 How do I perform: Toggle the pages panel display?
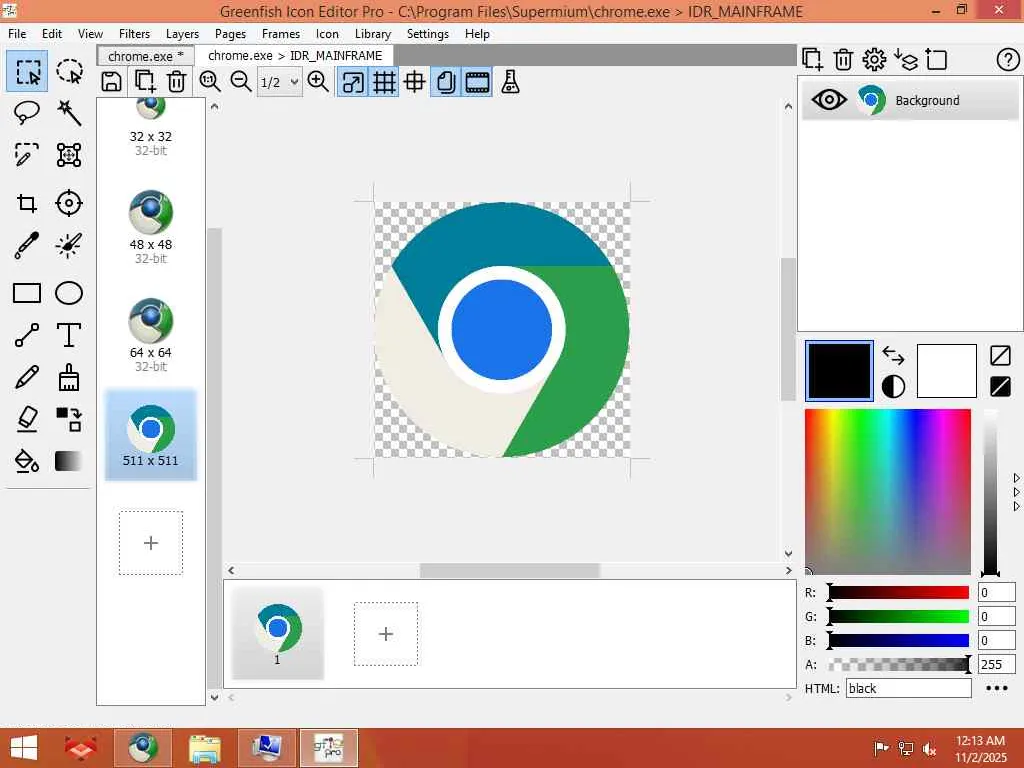coord(446,82)
